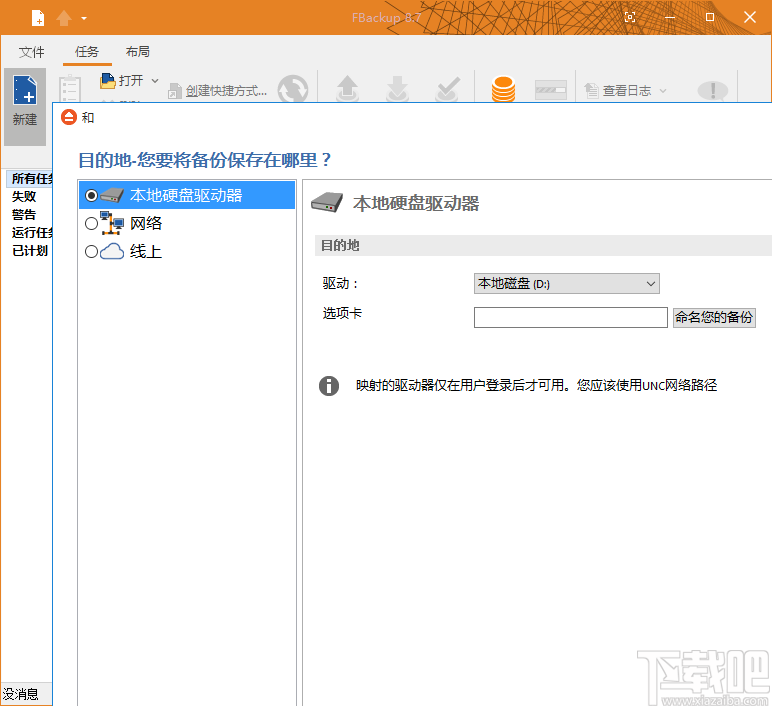
Task: Click the gray progress bar icon in the ribbon
Action: tap(550, 90)
